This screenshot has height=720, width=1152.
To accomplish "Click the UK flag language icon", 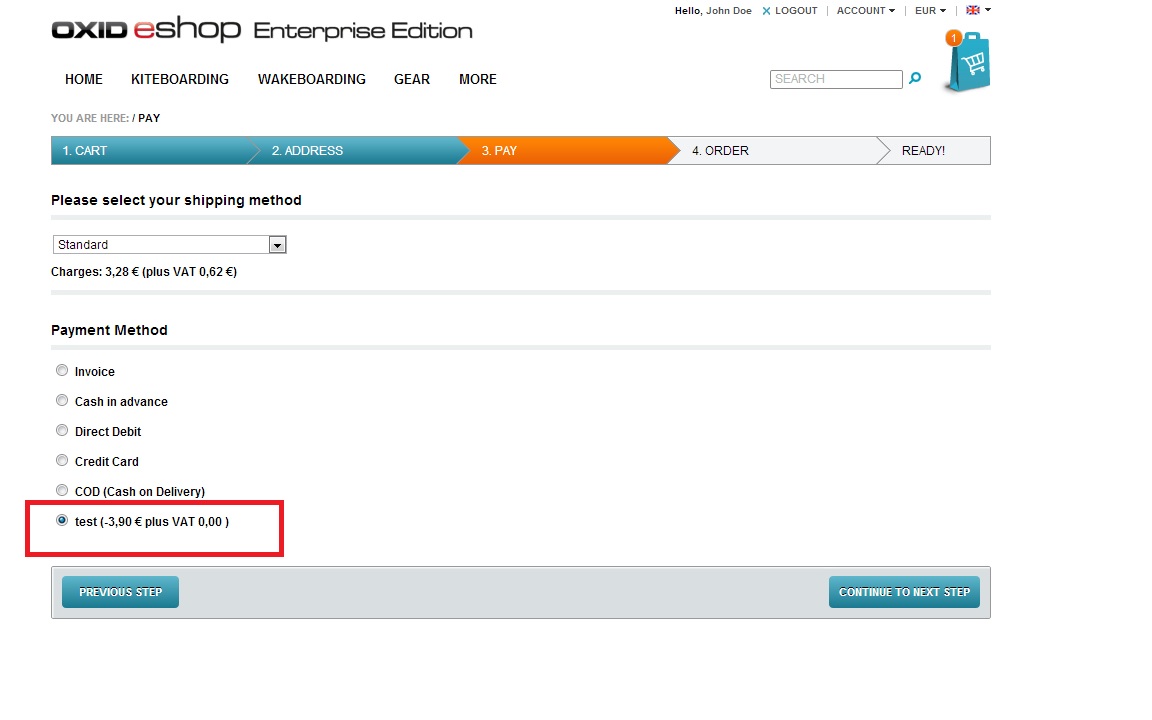I will pos(973,11).
